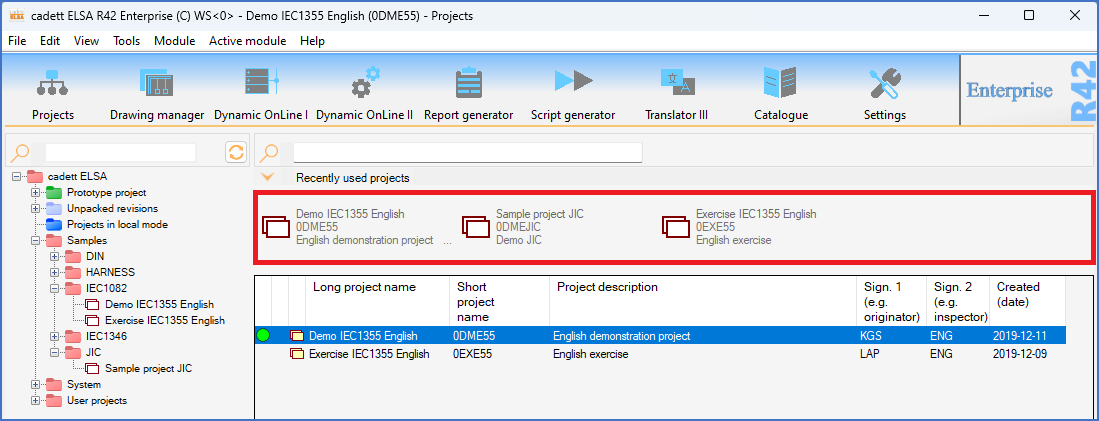Collapse the JIC folder
The height and width of the screenshot is (421, 1099).
pos(54,352)
